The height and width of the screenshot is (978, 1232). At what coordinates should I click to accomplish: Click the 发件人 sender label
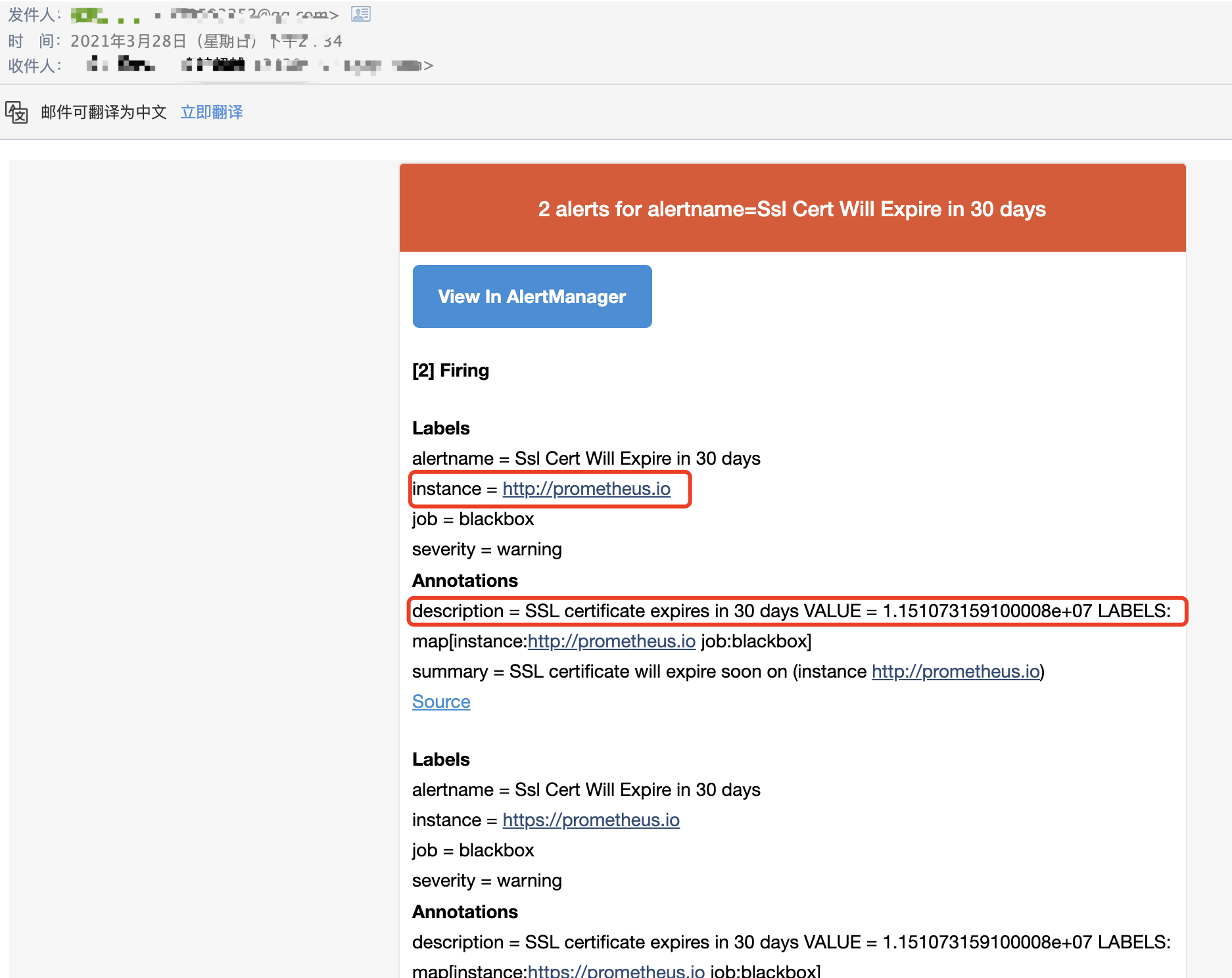(34, 14)
